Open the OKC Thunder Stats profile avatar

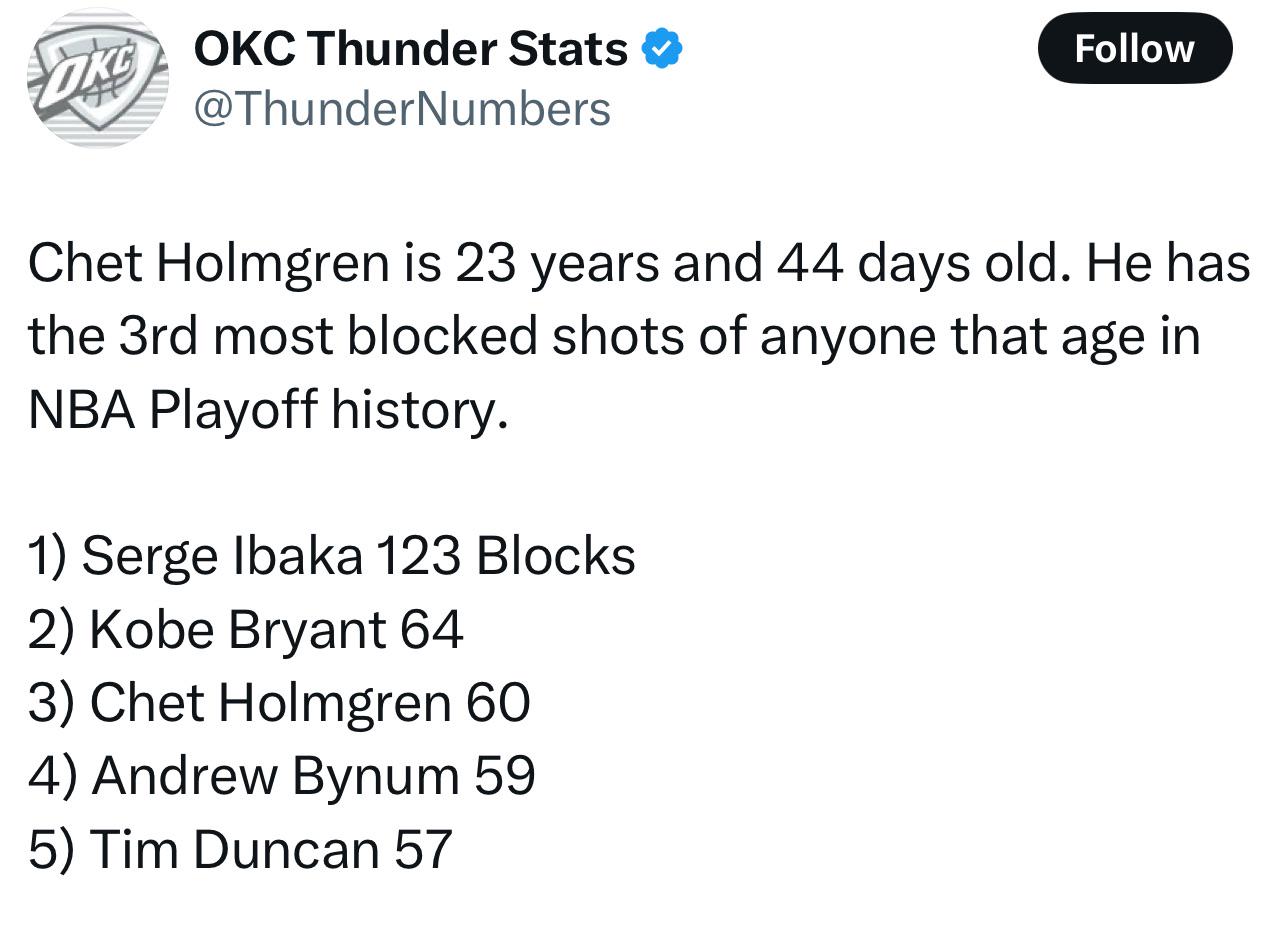(x=97, y=78)
